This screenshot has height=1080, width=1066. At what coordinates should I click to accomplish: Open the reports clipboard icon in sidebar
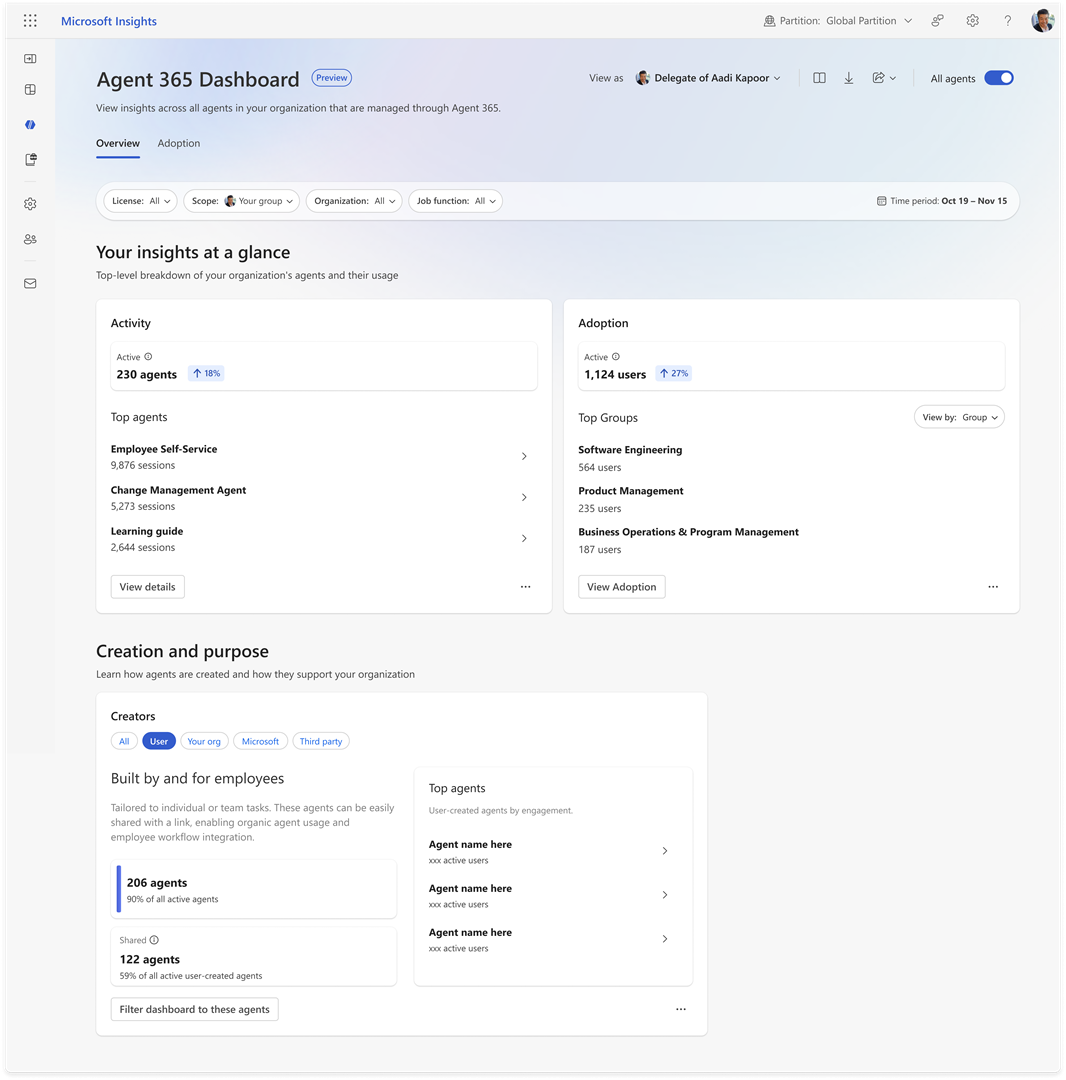(x=30, y=160)
